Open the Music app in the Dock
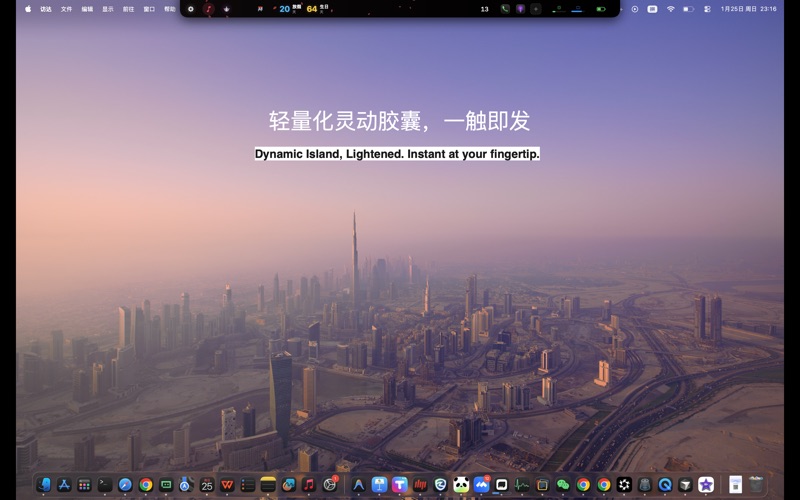Image resolution: width=800 pixels, height=500 pixels. click(x=309, y=485)
